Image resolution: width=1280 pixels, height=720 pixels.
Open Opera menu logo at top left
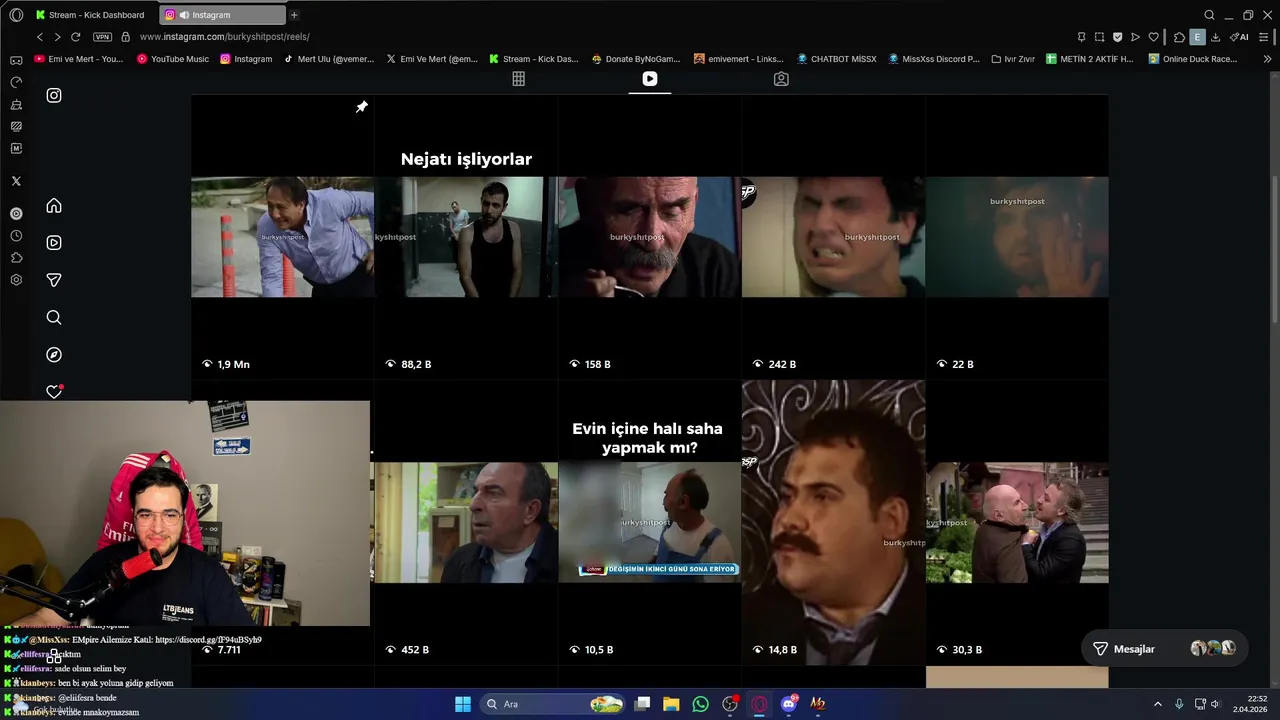pos(16,15)
